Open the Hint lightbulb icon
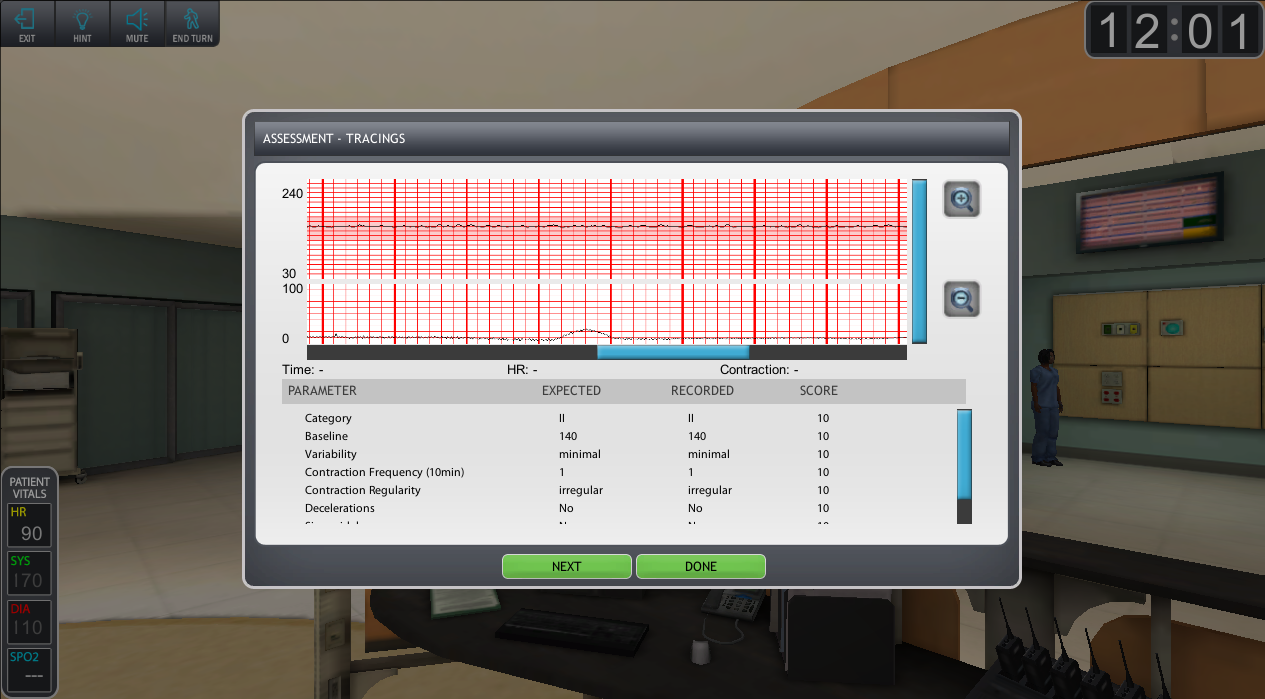The width and height of the screenshot is (1265, 699). [82, 24]
